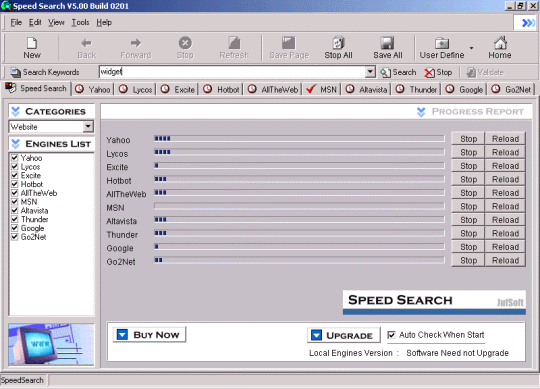The image size is (540, 389).
Task: Stop the Google search progress
Action: tap(468, 247)
